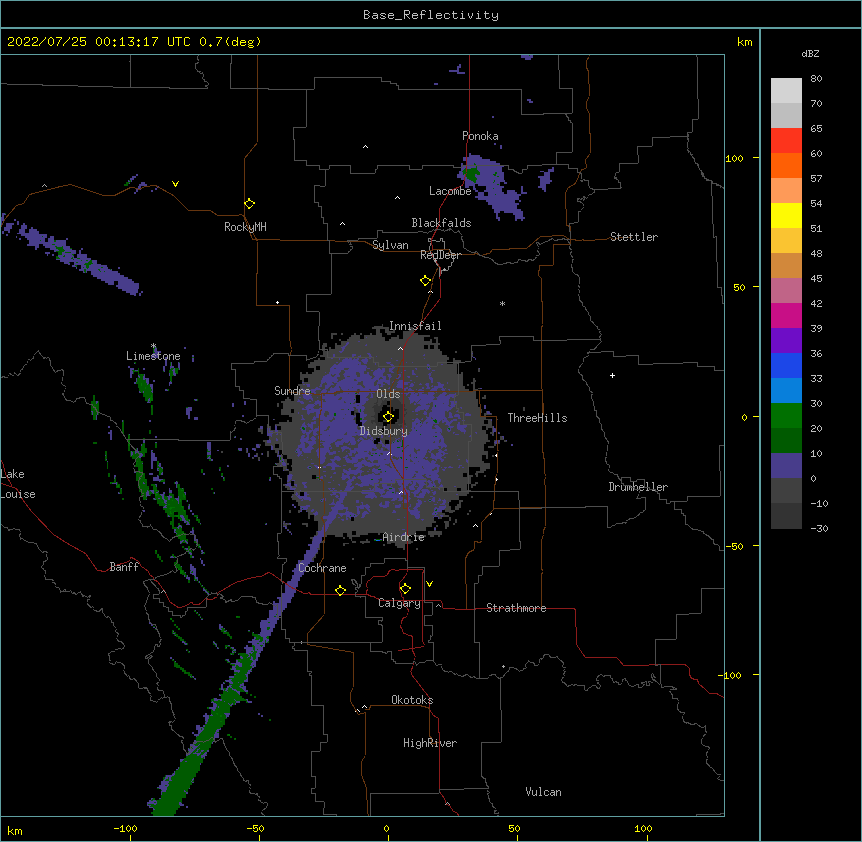The image size is (862, 842).
Task: Select the Innisfail label
Action: tap(415, 326)
